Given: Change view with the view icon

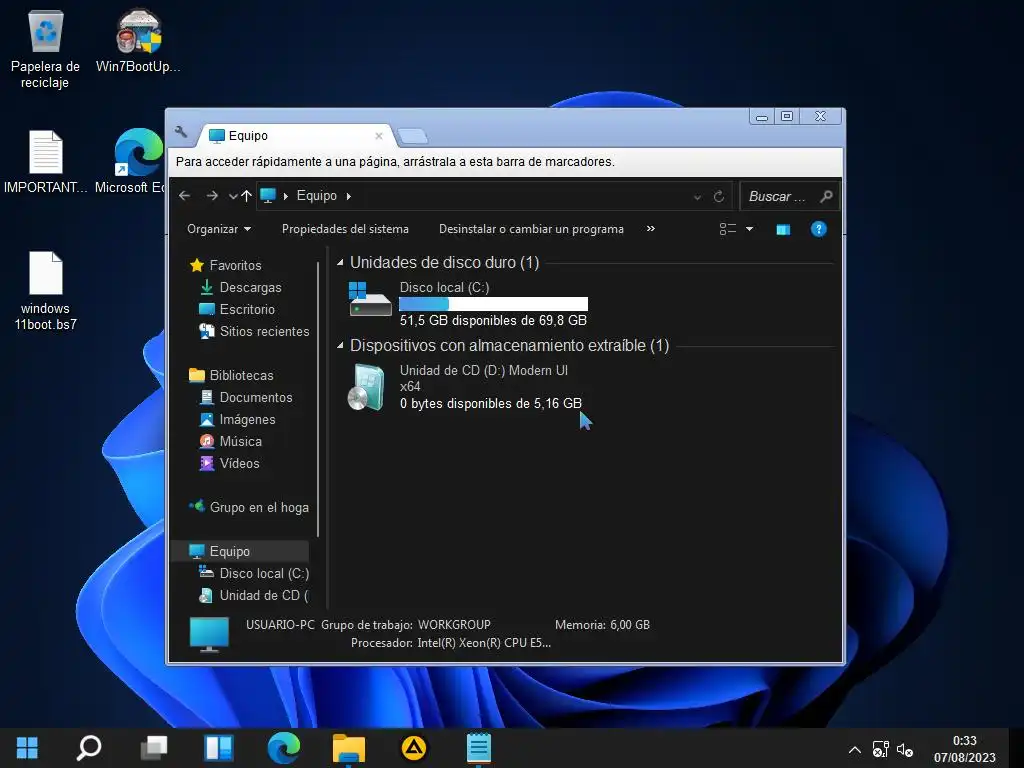Looking at the screenshot, I should pos(728,229).
